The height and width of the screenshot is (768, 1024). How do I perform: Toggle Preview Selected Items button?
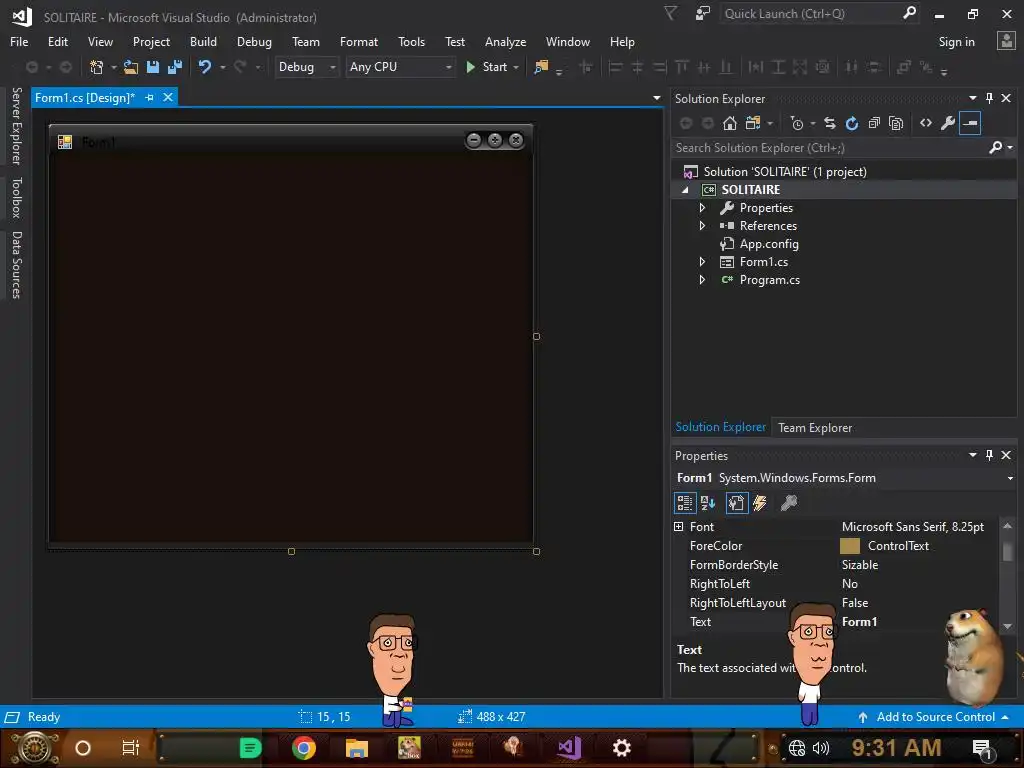click(x=970, y=123)
